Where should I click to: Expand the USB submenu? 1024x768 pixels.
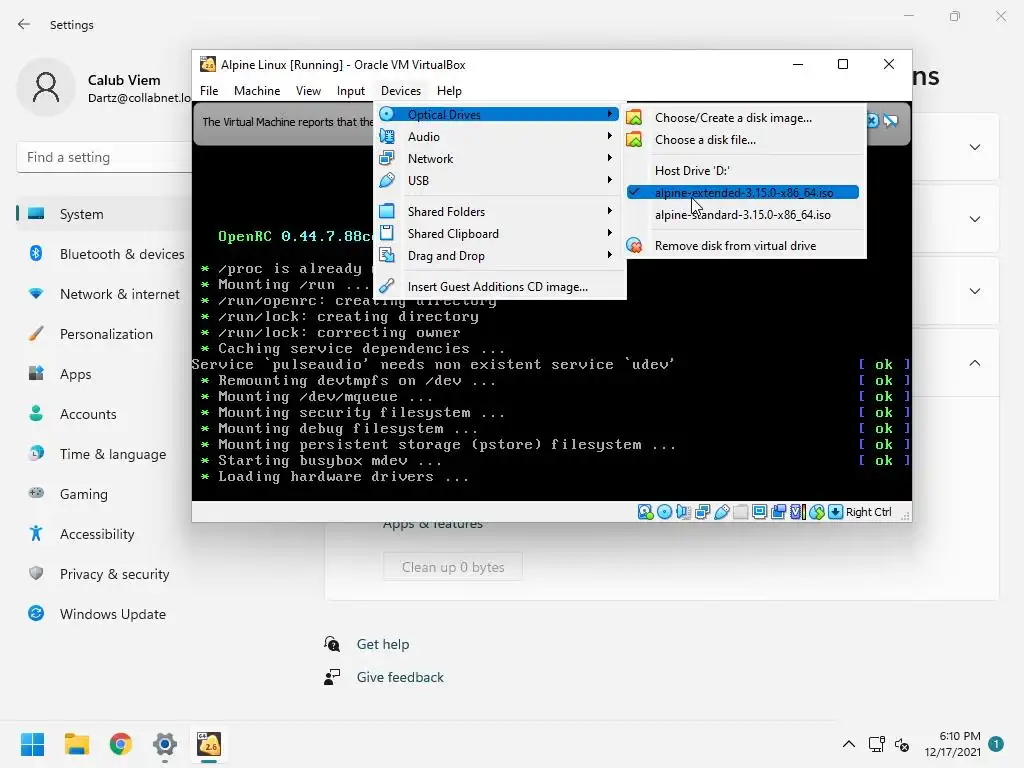610,180
